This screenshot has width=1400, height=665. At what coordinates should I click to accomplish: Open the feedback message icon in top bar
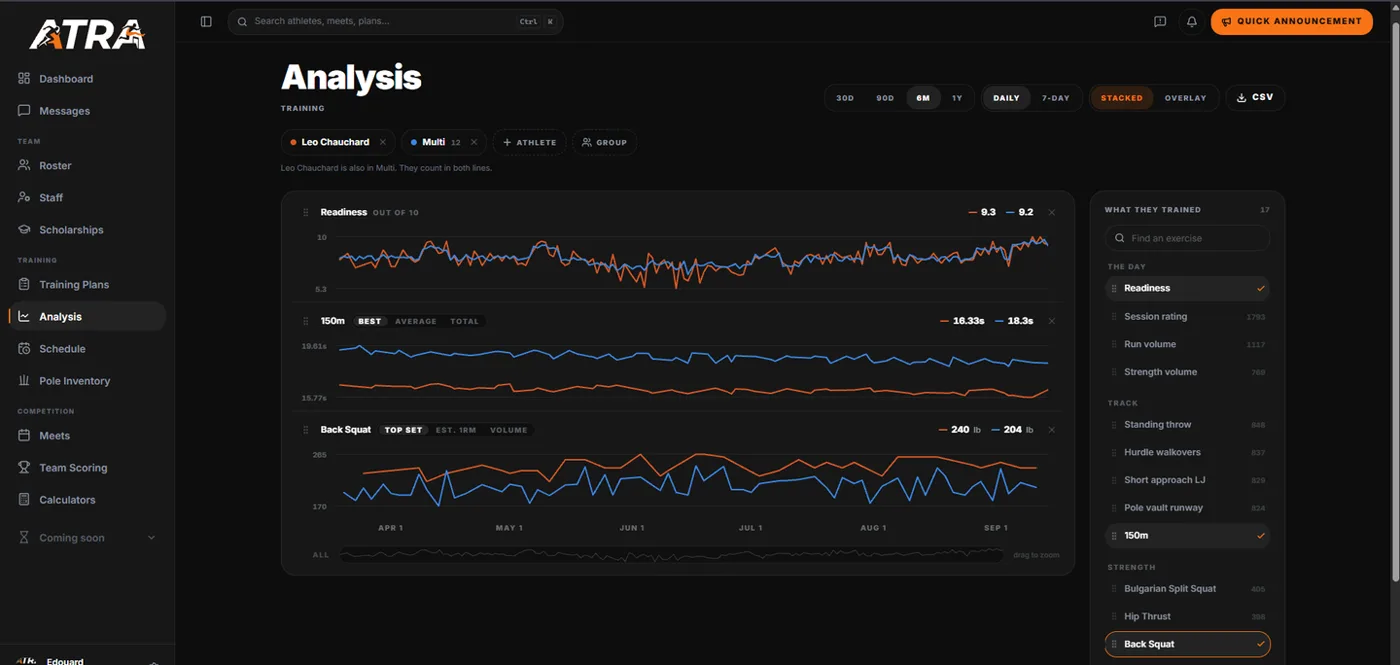click(x=1160, y=21)
